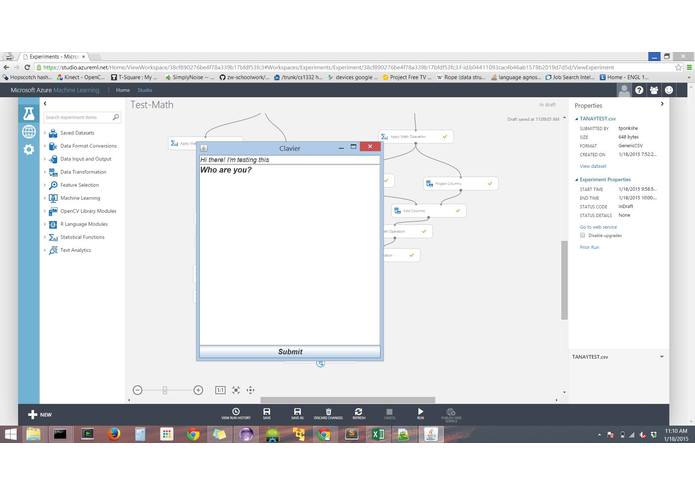Click the Machine Learning module icon

[x=53, y=198]
